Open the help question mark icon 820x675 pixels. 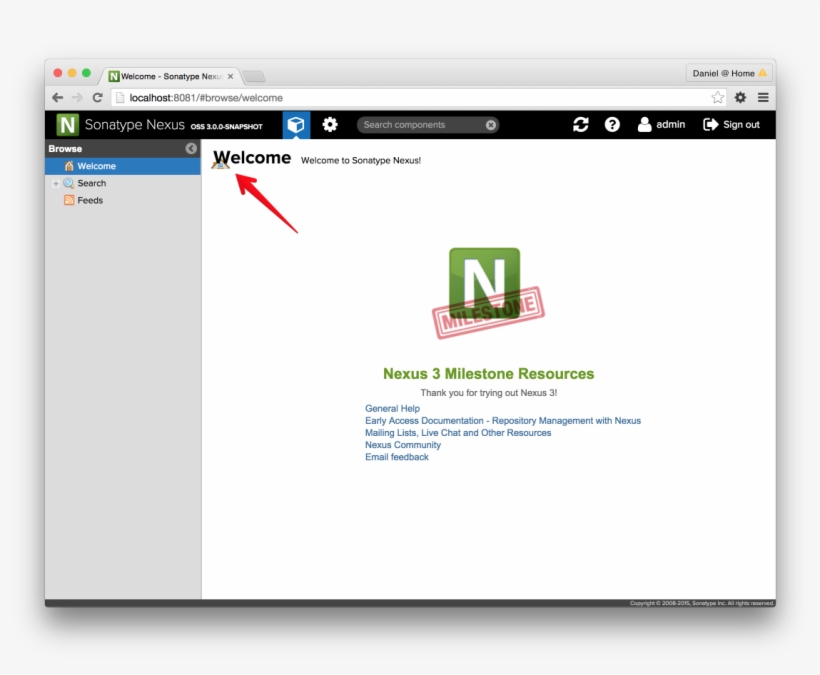(612, 125)
